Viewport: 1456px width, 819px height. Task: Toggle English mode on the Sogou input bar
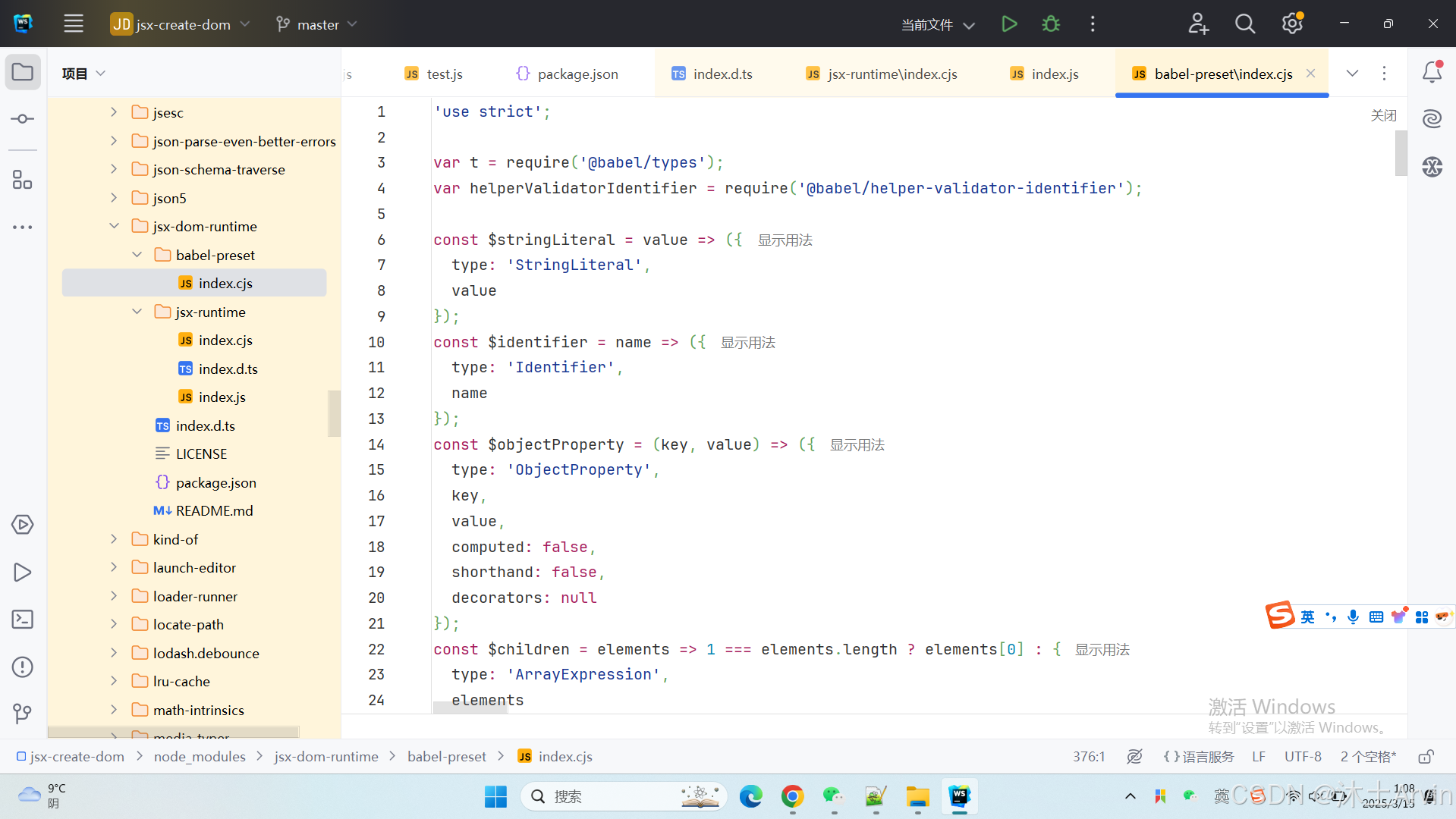1307,617
